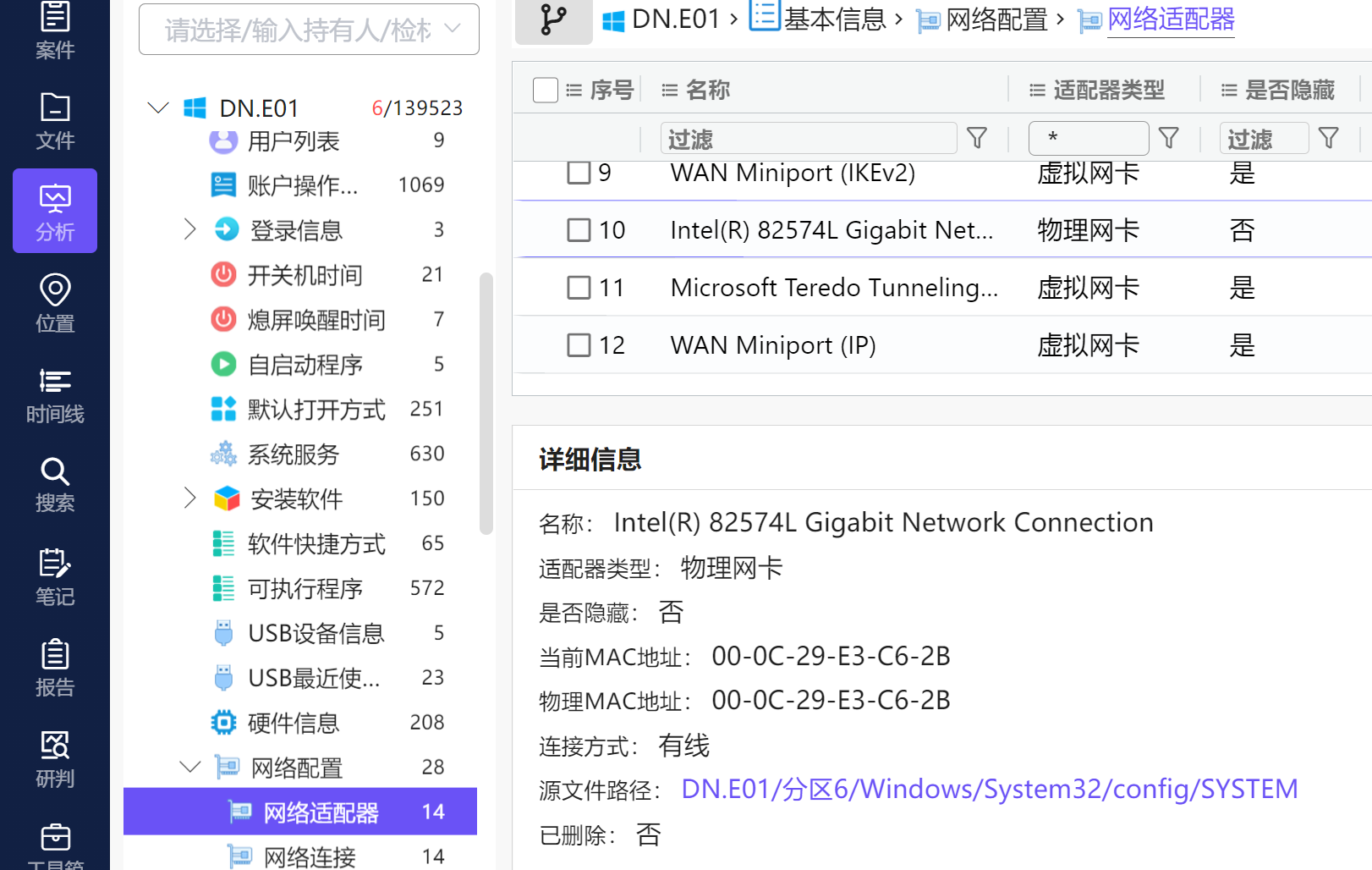Click the branch icon button in breadcrumb bar
1372x870 pixels.
[x=553, y=19]
